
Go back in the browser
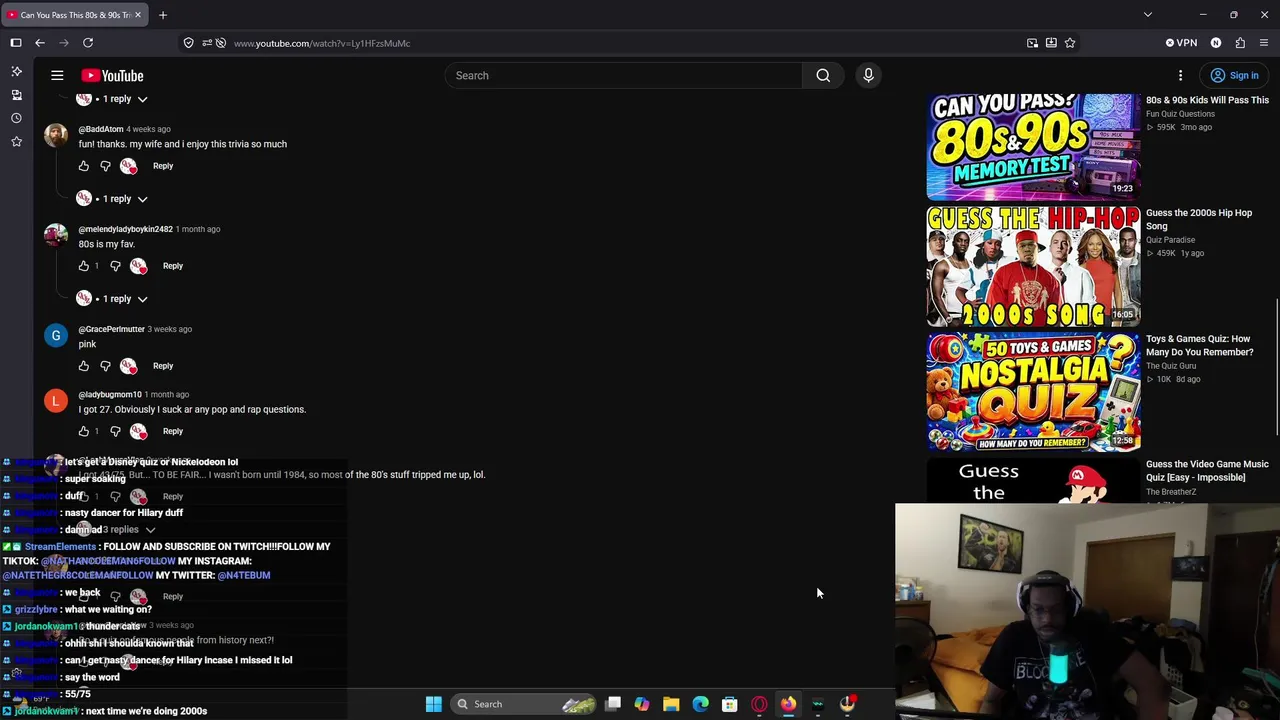coord(40,43)
